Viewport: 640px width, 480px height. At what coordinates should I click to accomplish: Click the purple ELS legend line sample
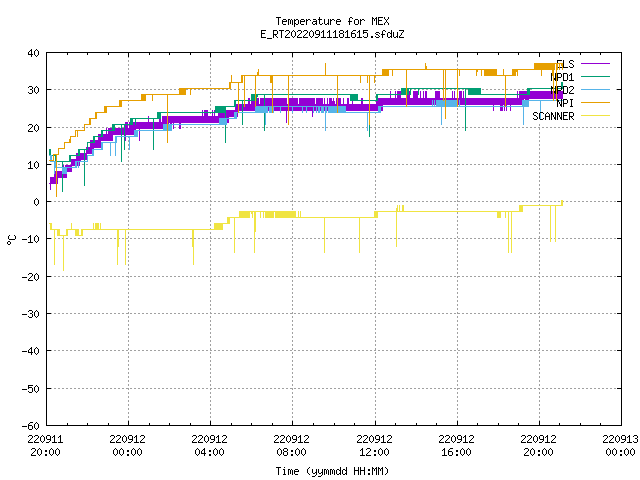pos(595,64)
